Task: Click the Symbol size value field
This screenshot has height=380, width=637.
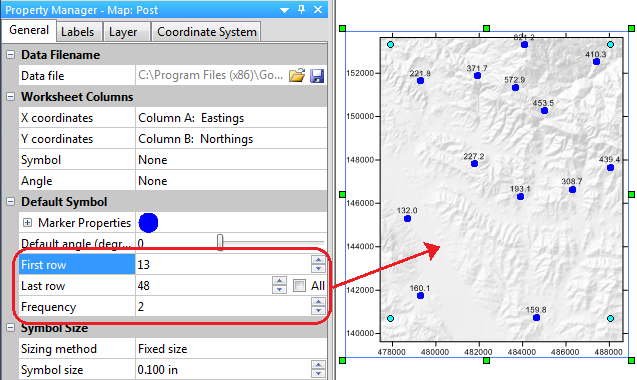Action: tap(223, 370)
